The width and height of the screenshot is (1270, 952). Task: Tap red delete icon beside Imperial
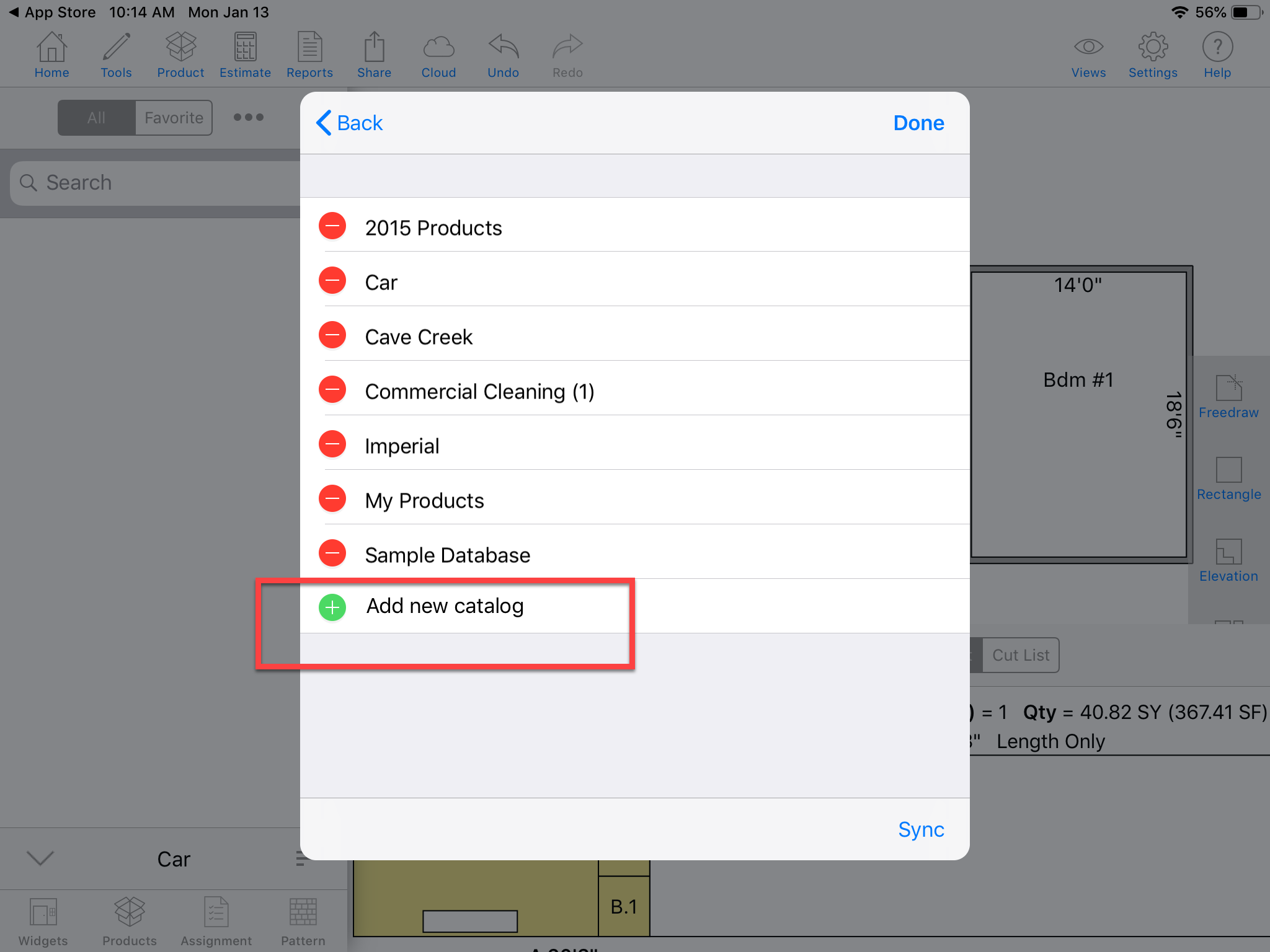[x=332, y=444]
